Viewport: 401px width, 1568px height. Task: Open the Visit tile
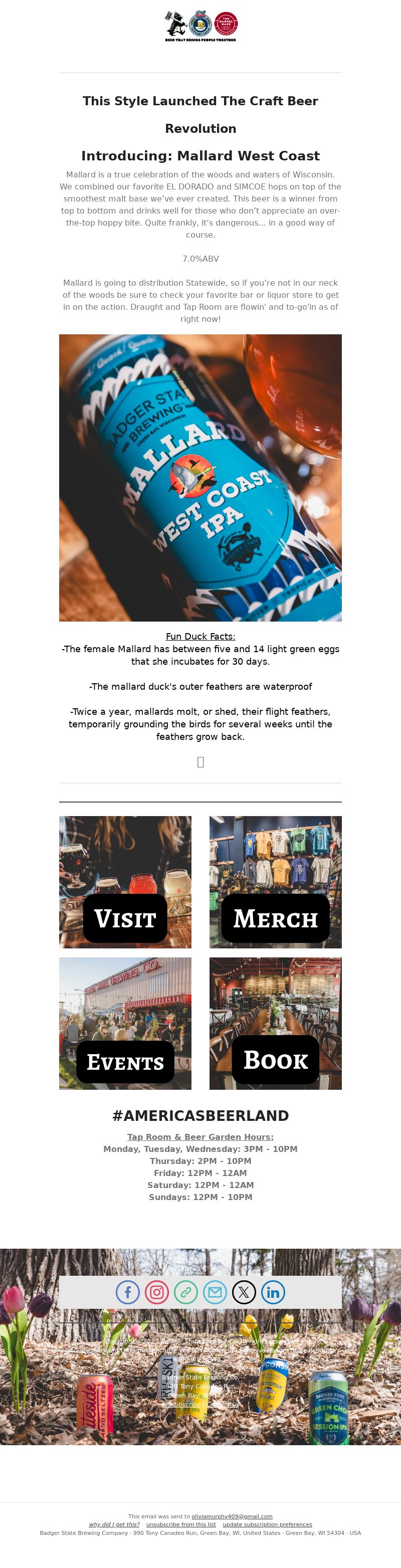(125, 882)
